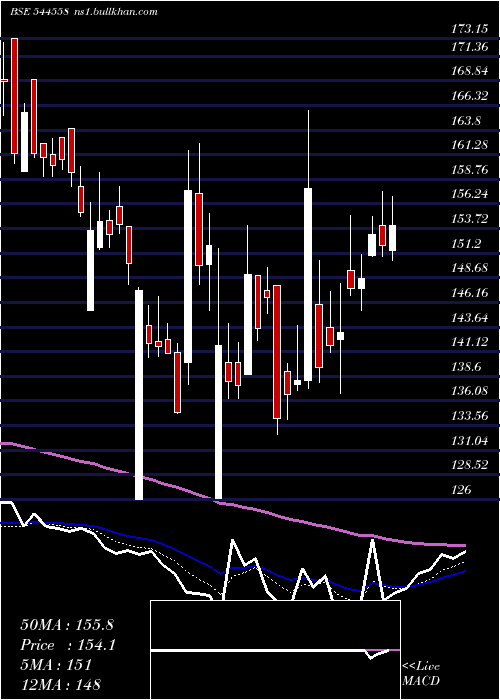This screenshot has height=700, width=500.
Task: Click the 5MA : 151 readout
Action: pyautogui.click(x=56, y=665)
